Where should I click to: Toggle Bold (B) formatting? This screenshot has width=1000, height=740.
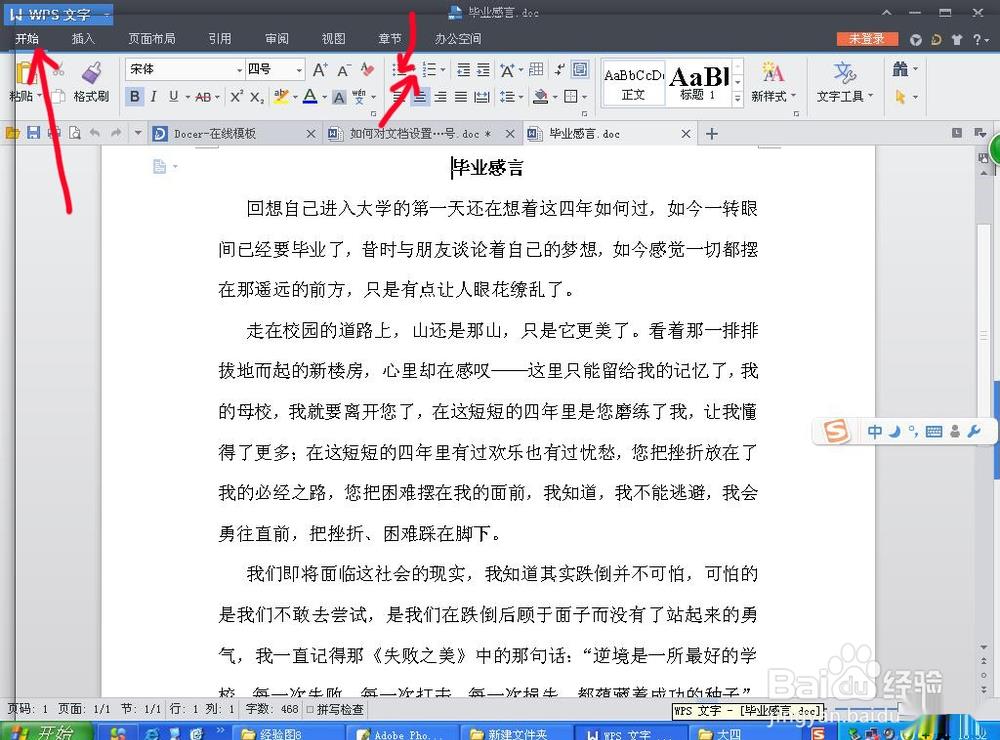point(135,96)
